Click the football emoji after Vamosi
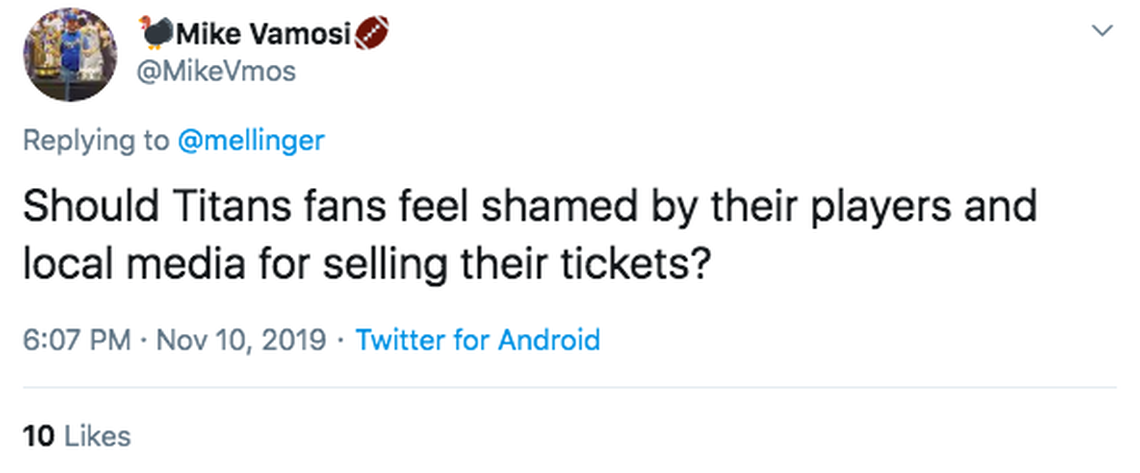Image resolution: width=1140 pixels, height=473 pixels. (370, 33)
